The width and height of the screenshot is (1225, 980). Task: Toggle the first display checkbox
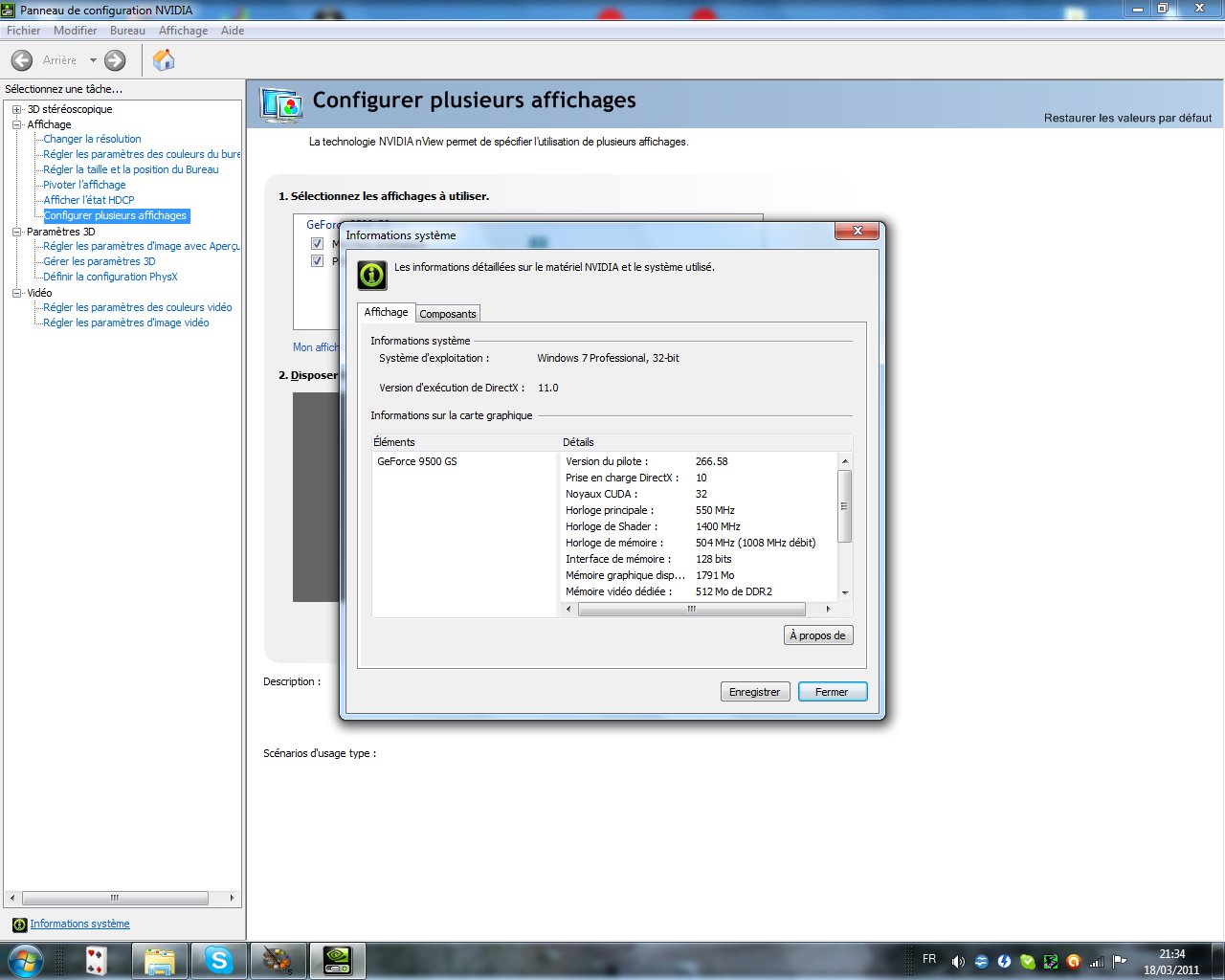click(x=317, y=244)
